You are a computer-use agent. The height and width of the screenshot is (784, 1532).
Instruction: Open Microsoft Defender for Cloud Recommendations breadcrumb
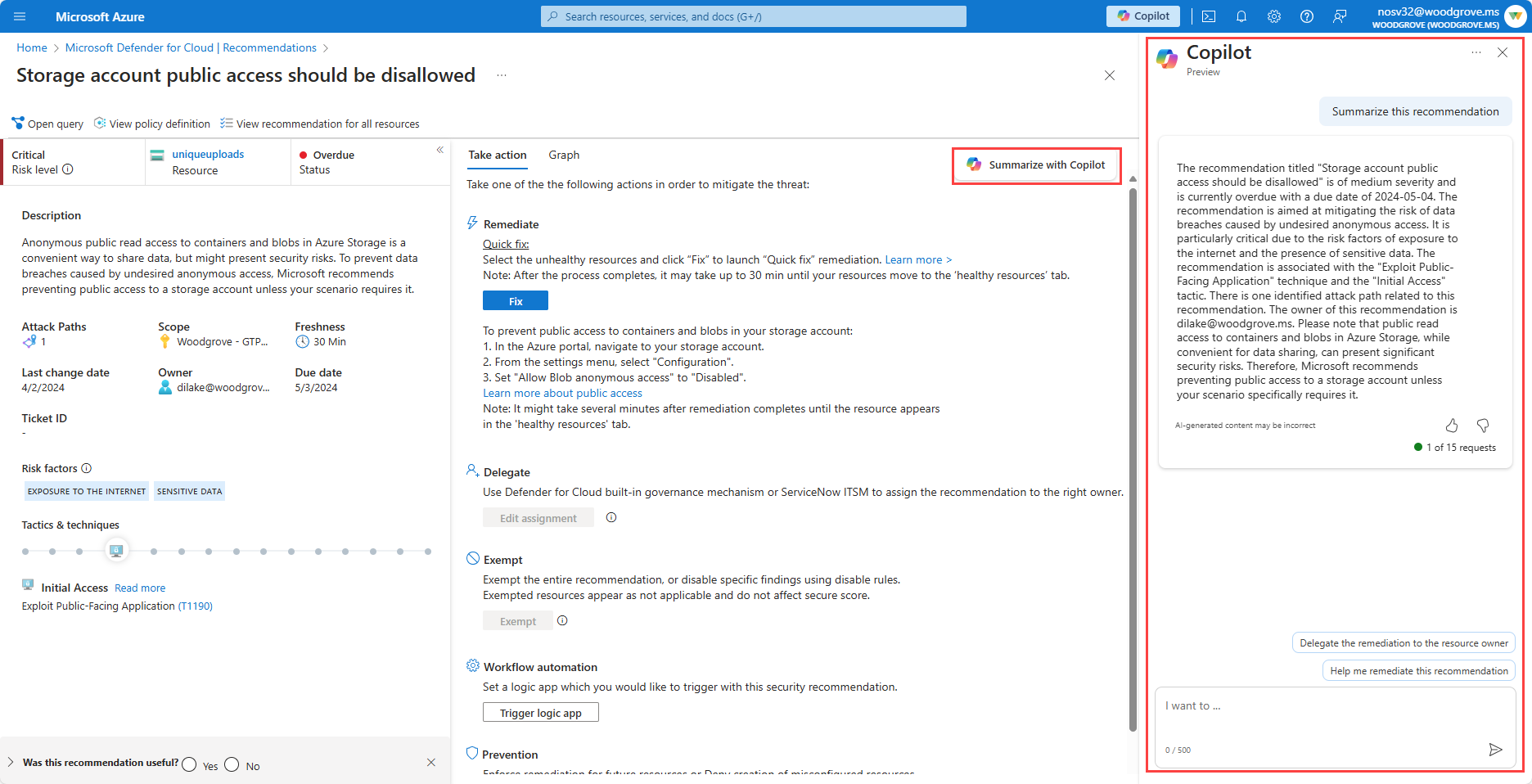[191, 47]
